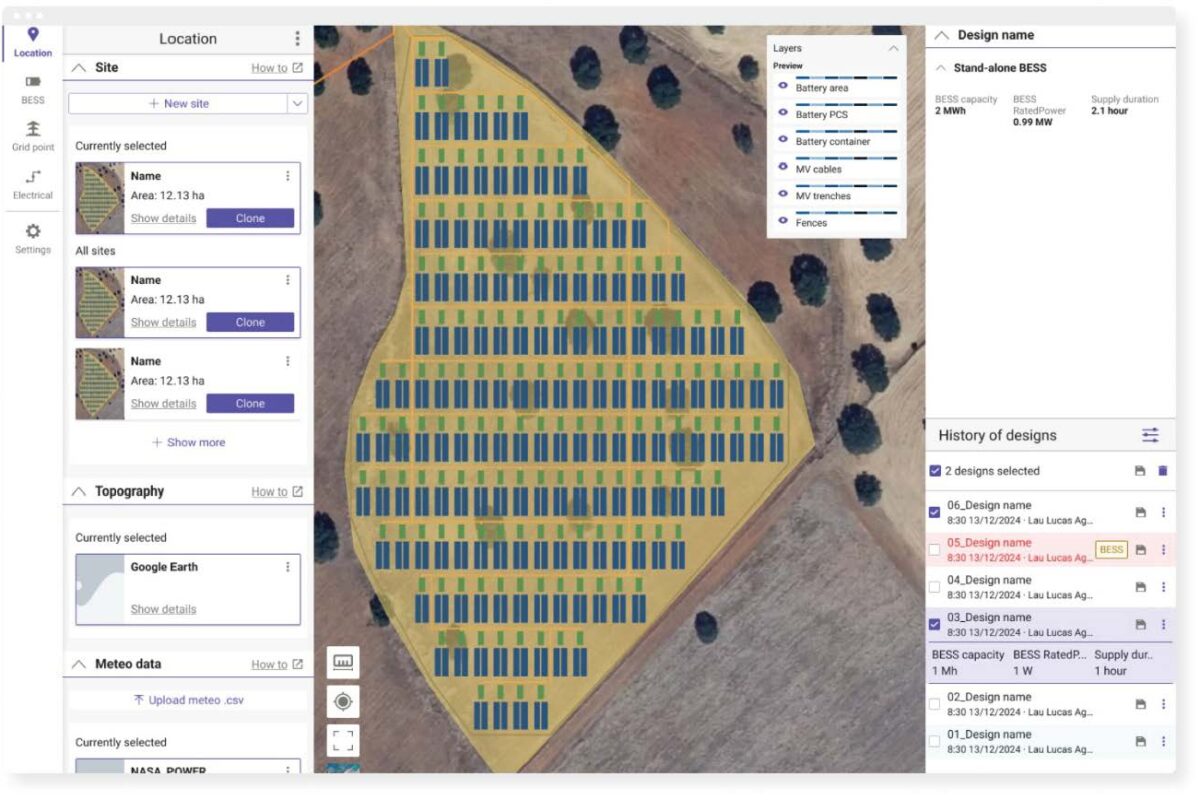
Task: Switch to the Location tab
Action: point(33,41)
